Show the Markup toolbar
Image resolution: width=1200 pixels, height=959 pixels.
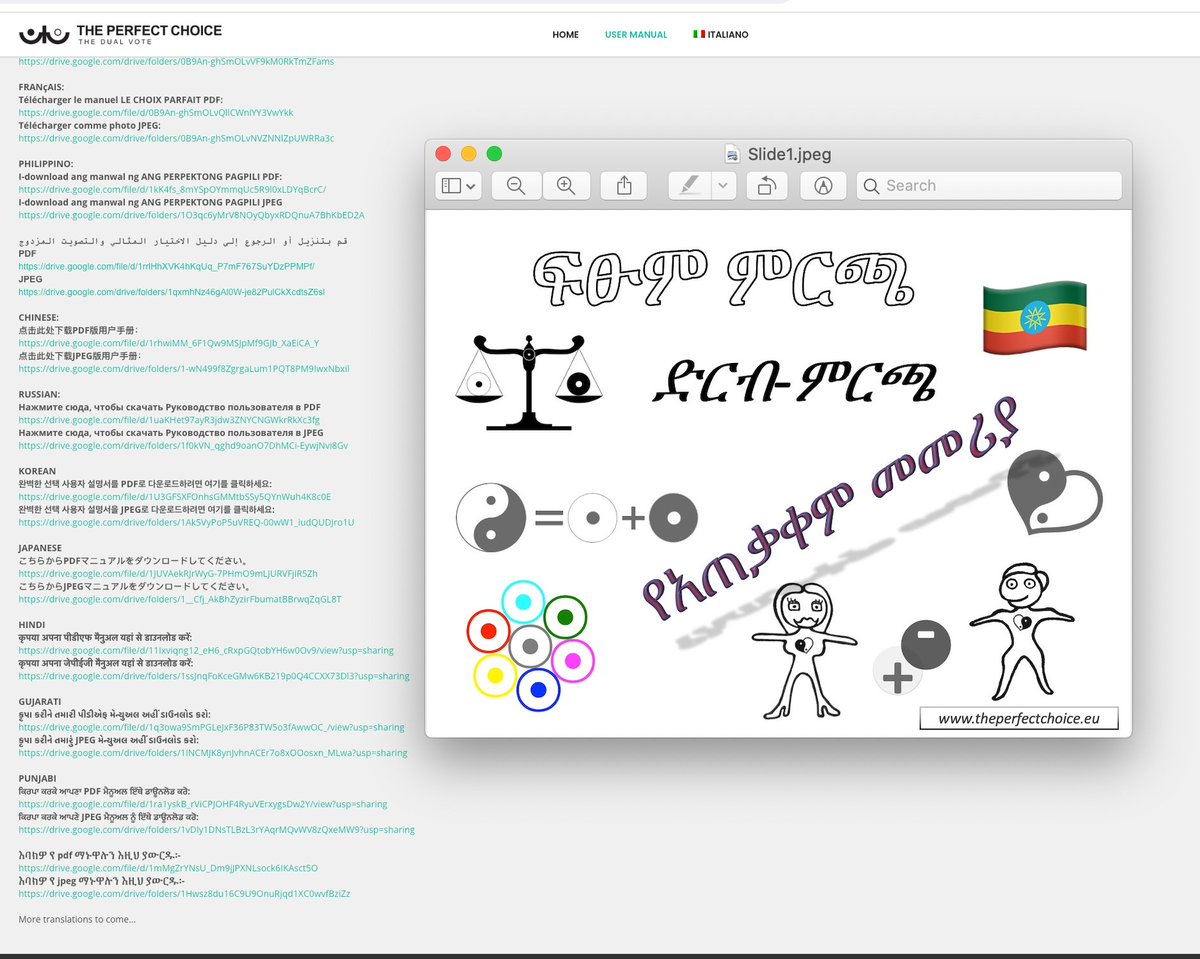[x=824, y=186]
